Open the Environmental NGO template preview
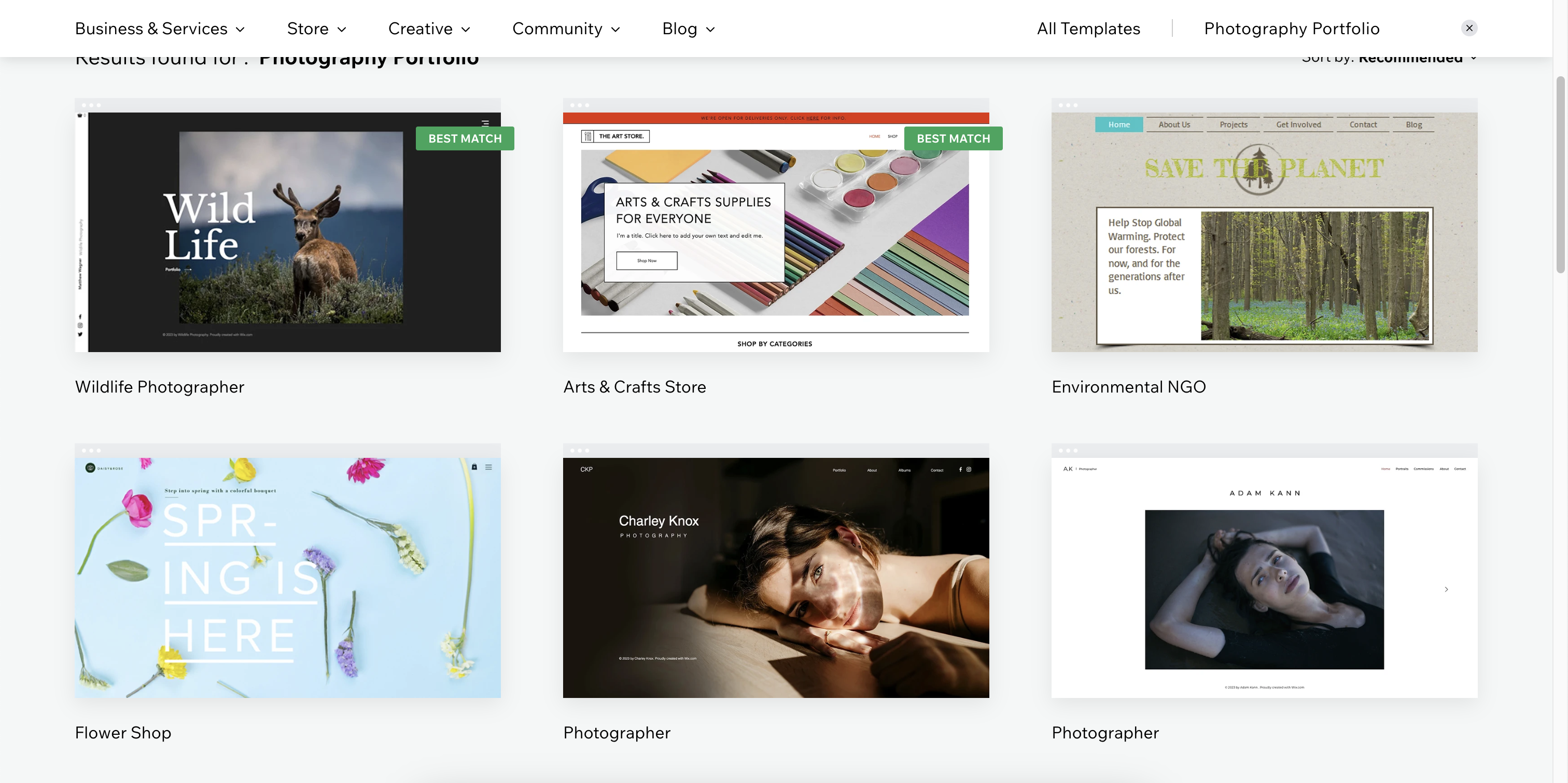 pyautogui.click(x=1264, y=232)
